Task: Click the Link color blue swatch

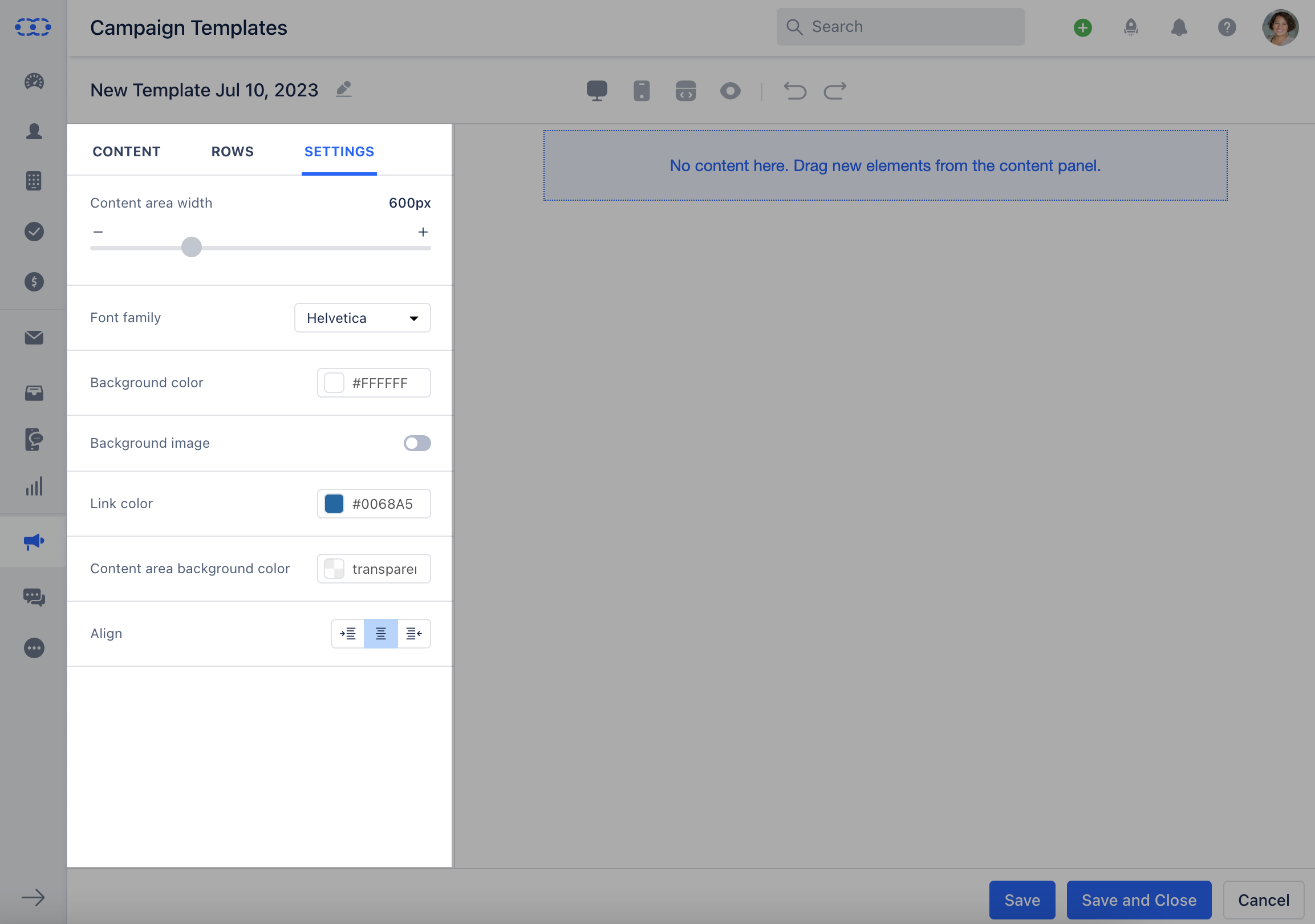Action: [334, 504]
